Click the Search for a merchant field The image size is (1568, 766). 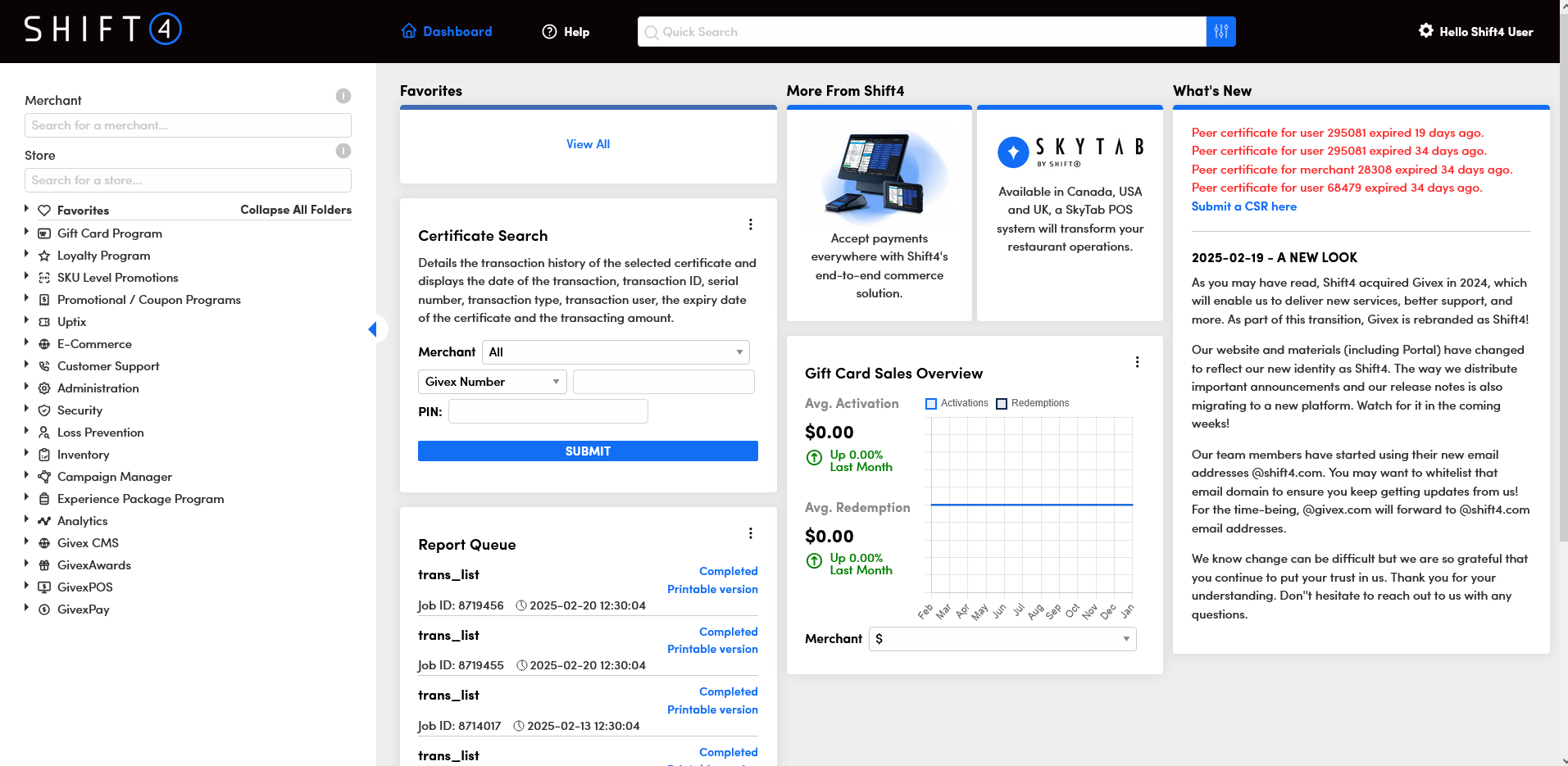(x=188, y=125)
